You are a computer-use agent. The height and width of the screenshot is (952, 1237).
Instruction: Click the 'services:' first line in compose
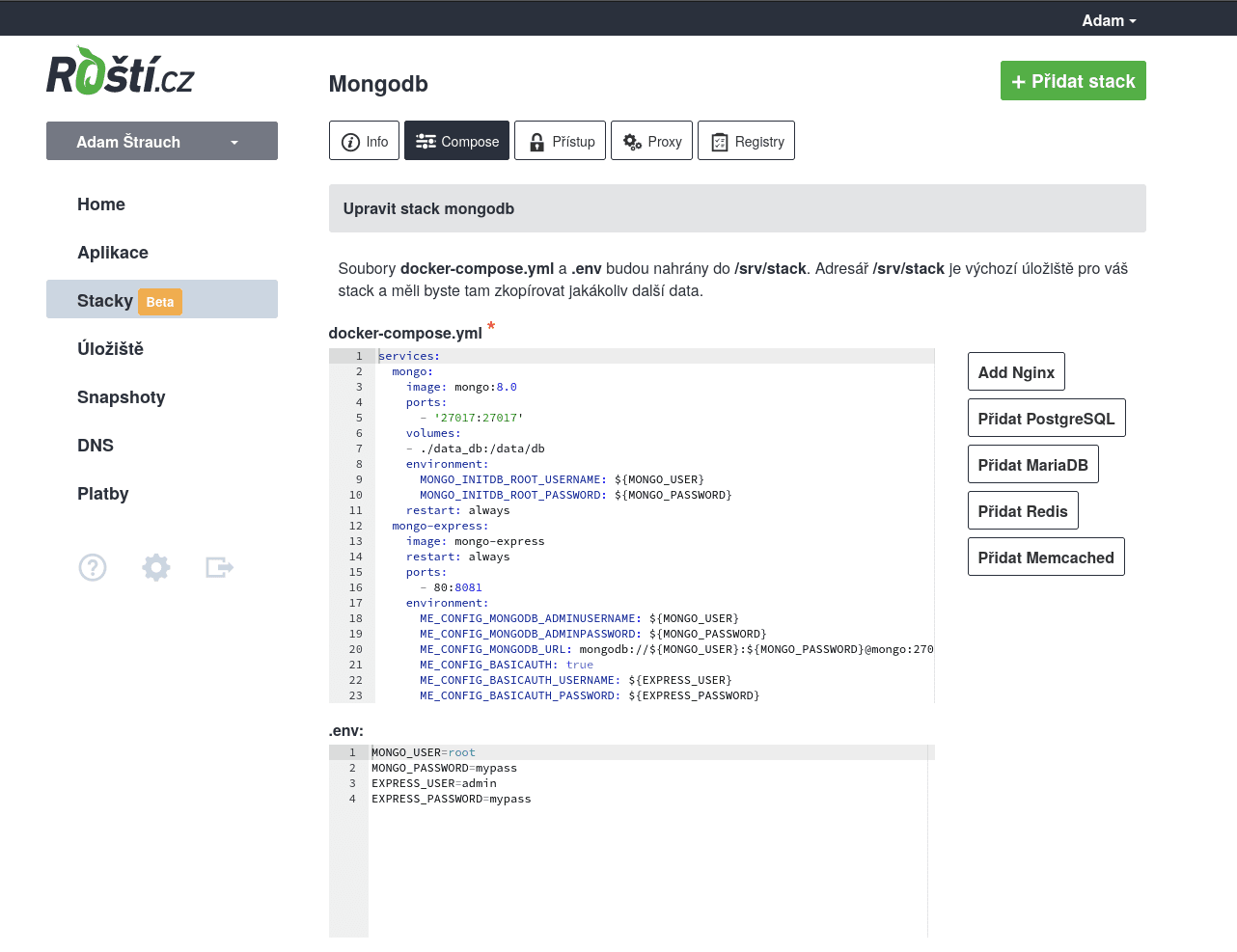(x=409, y=356)
